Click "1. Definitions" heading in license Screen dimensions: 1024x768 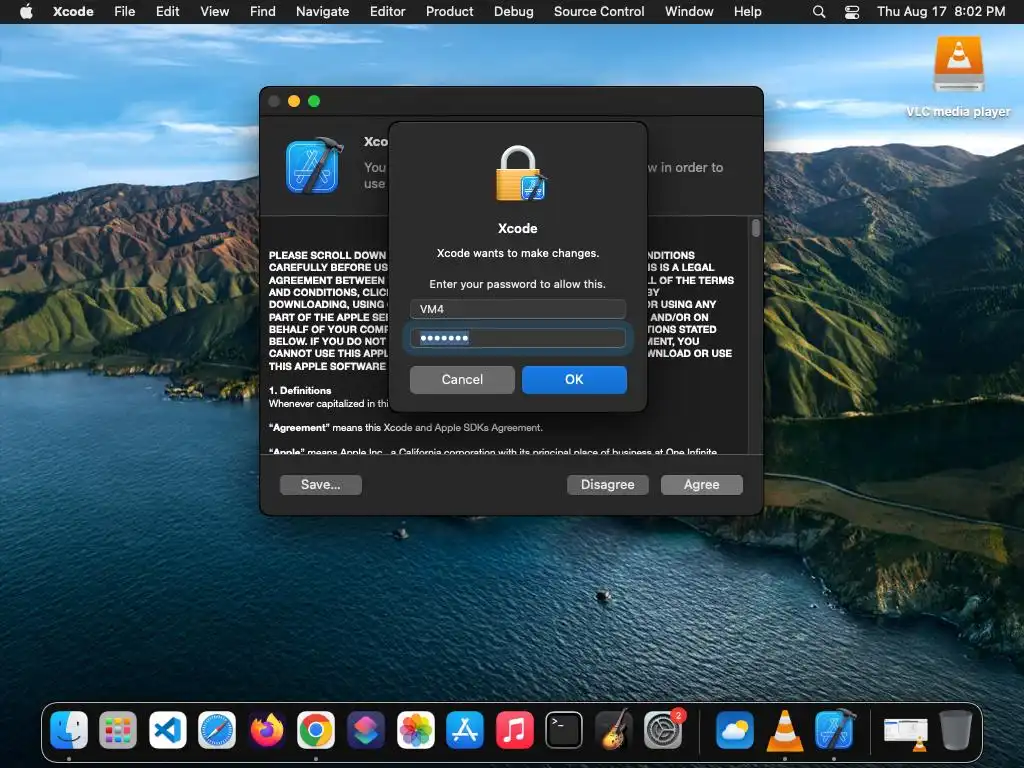300,391
